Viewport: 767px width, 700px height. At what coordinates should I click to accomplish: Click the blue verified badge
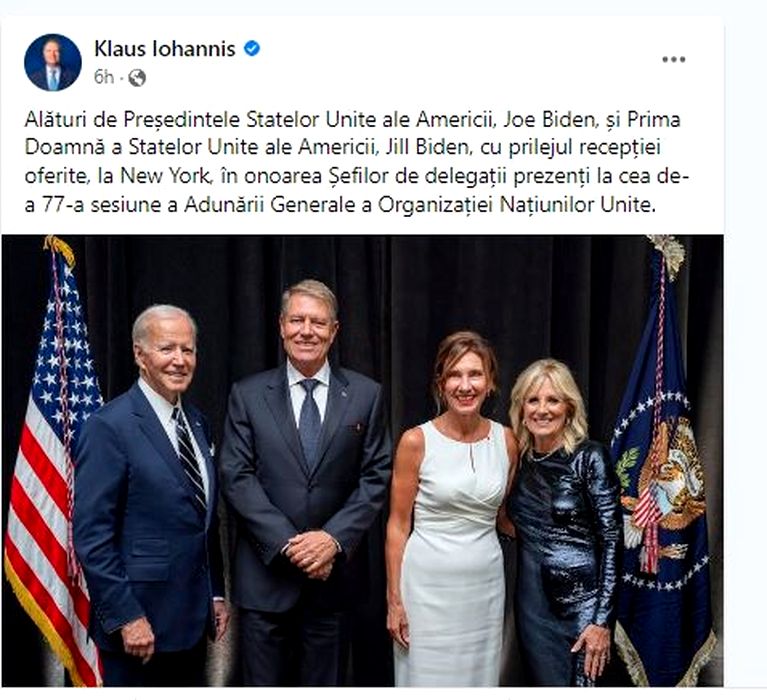252,48
